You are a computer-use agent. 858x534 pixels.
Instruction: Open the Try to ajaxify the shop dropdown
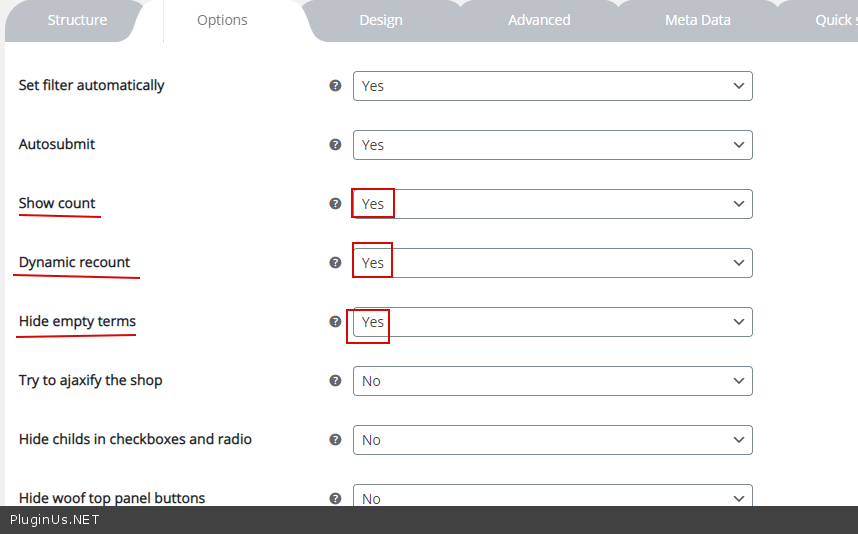(552, 381)
